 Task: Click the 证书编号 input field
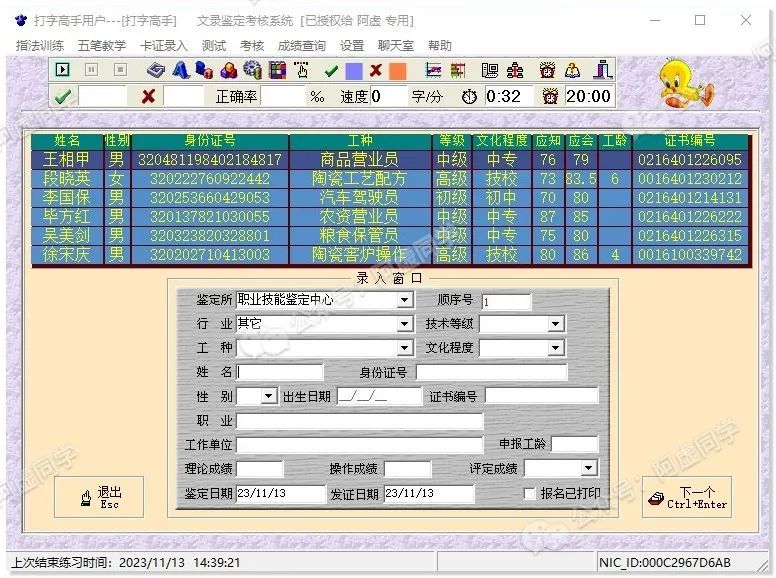tap(541, 396)
